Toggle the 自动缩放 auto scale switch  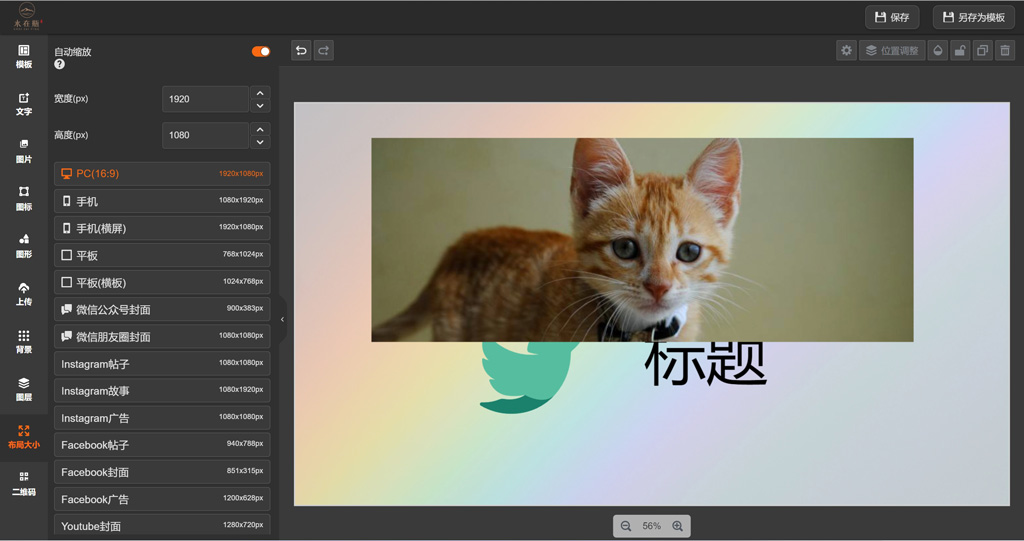(261, 52)
